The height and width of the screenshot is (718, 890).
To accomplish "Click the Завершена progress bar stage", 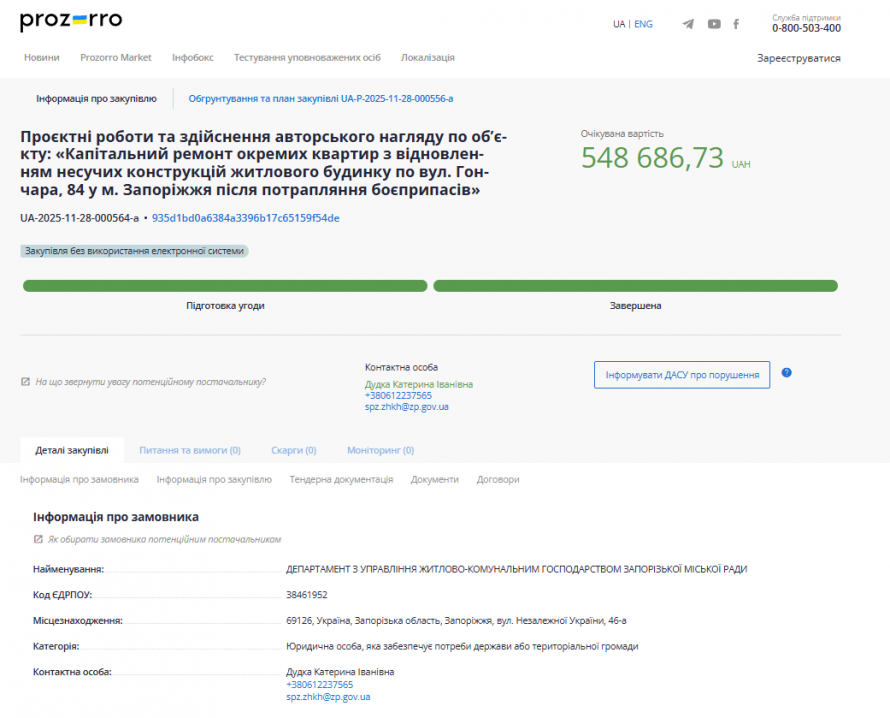I will (x=635, y=286).
